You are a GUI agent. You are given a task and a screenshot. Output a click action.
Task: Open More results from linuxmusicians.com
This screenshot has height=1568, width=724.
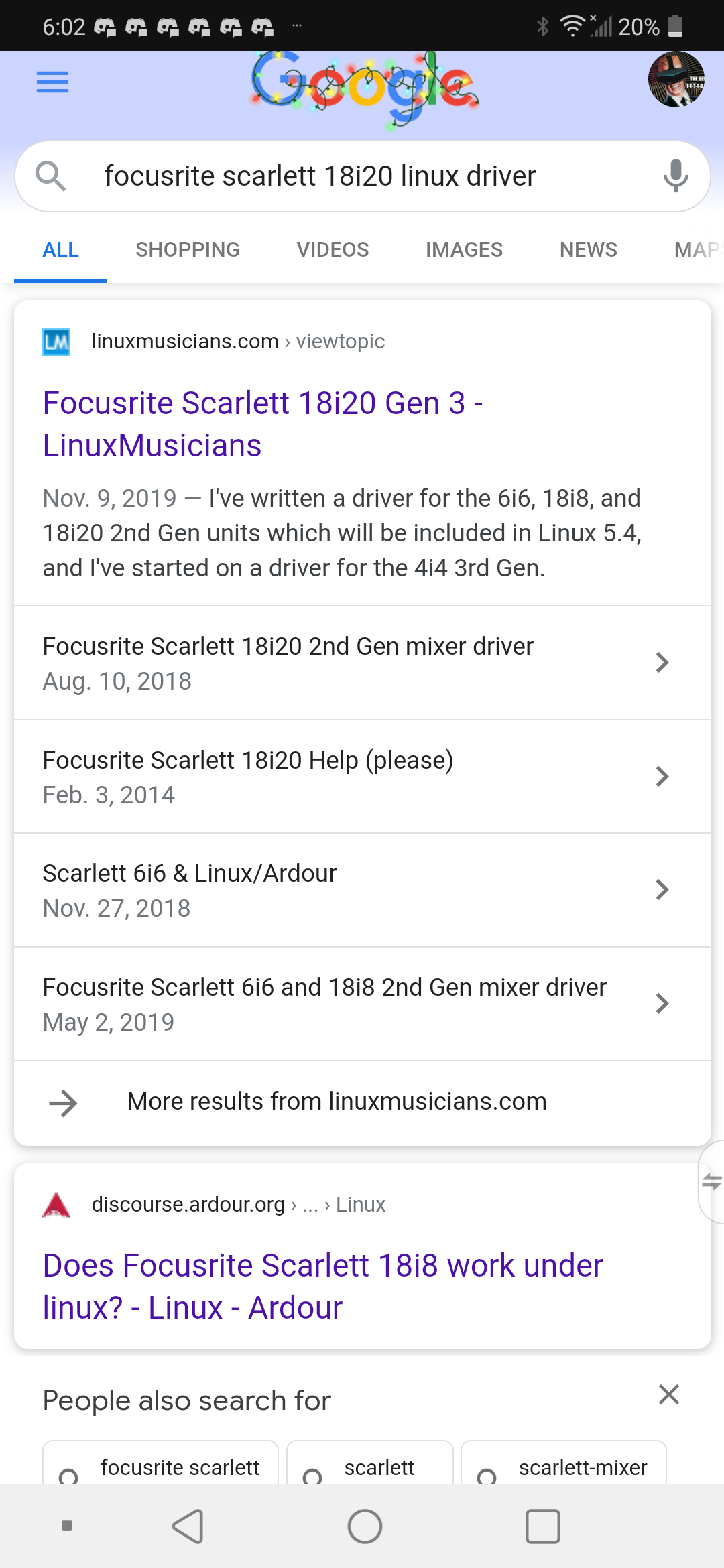(x=337, y=1102)
